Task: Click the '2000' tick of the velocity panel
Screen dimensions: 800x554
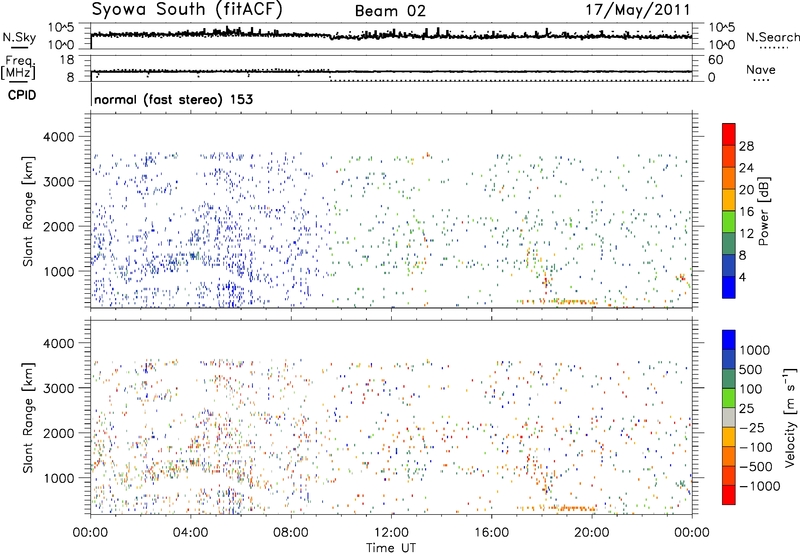Action: [59, 433]
